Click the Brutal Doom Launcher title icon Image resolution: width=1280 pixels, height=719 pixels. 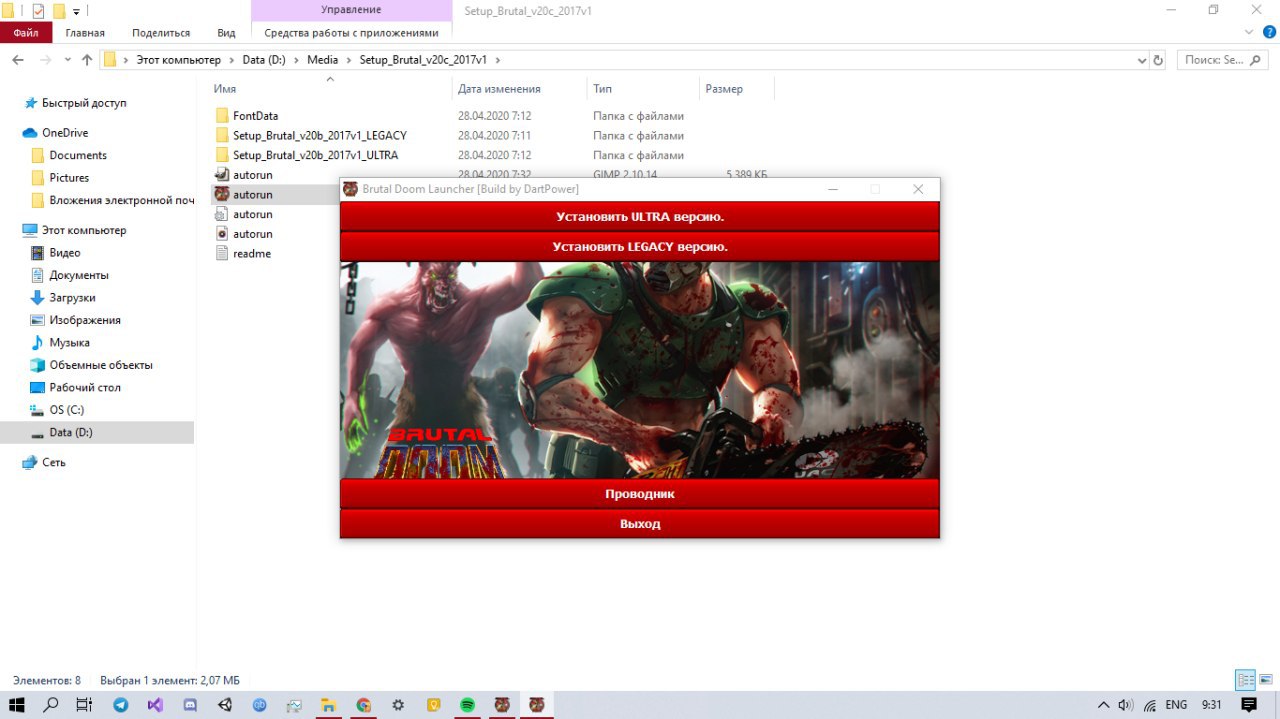[x=351, y=189]
